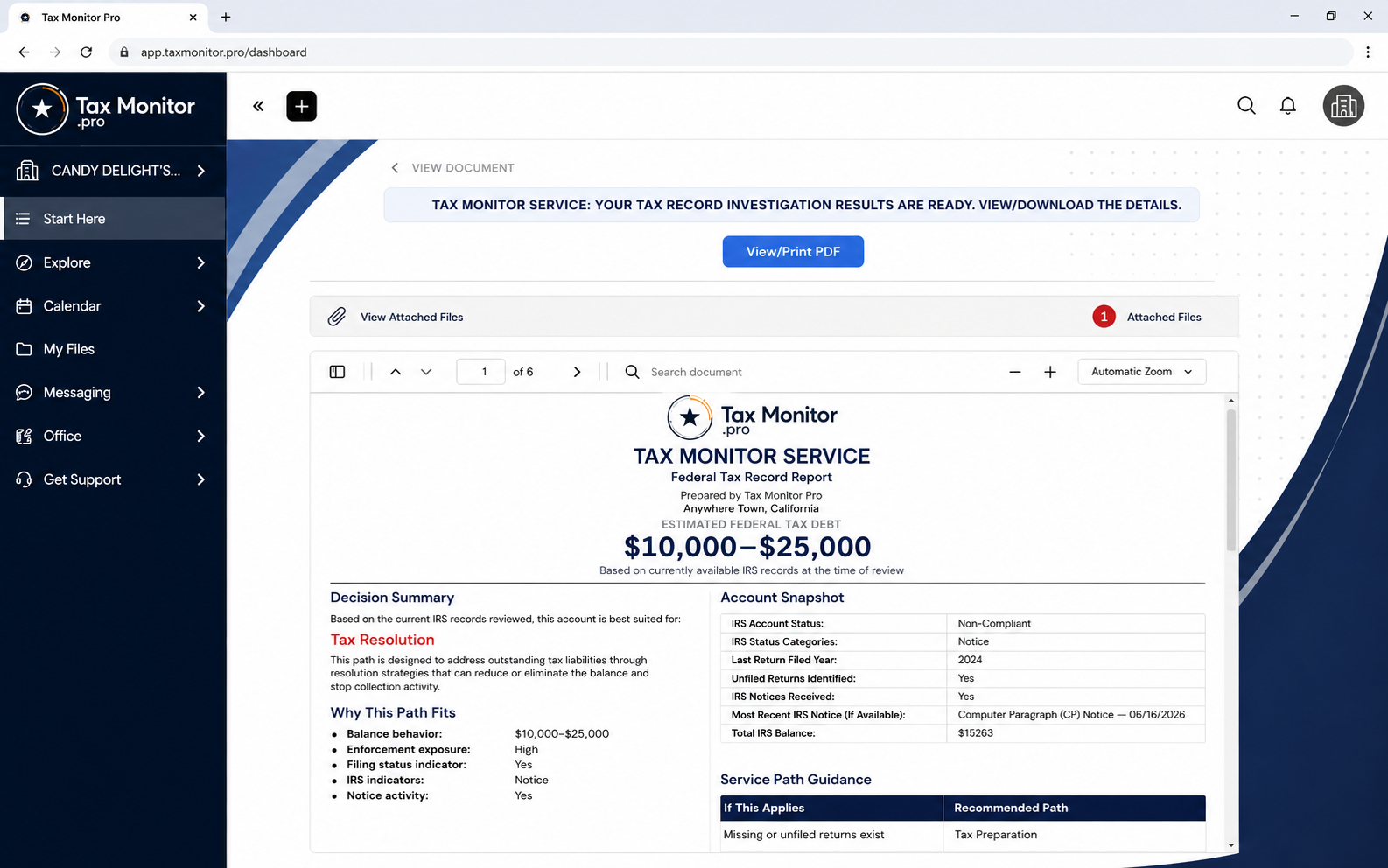Click the Get Support headset icon

[x=25, y=479]
